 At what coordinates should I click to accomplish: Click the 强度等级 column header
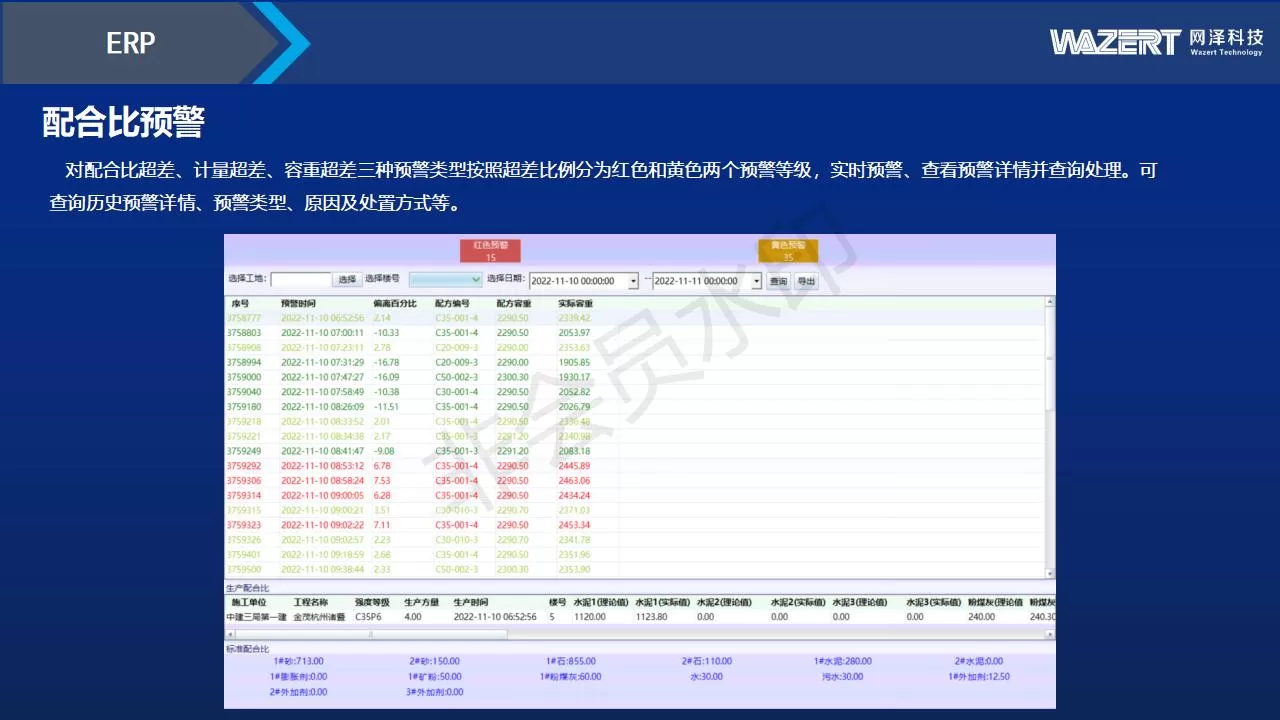[x=371, y=603]
